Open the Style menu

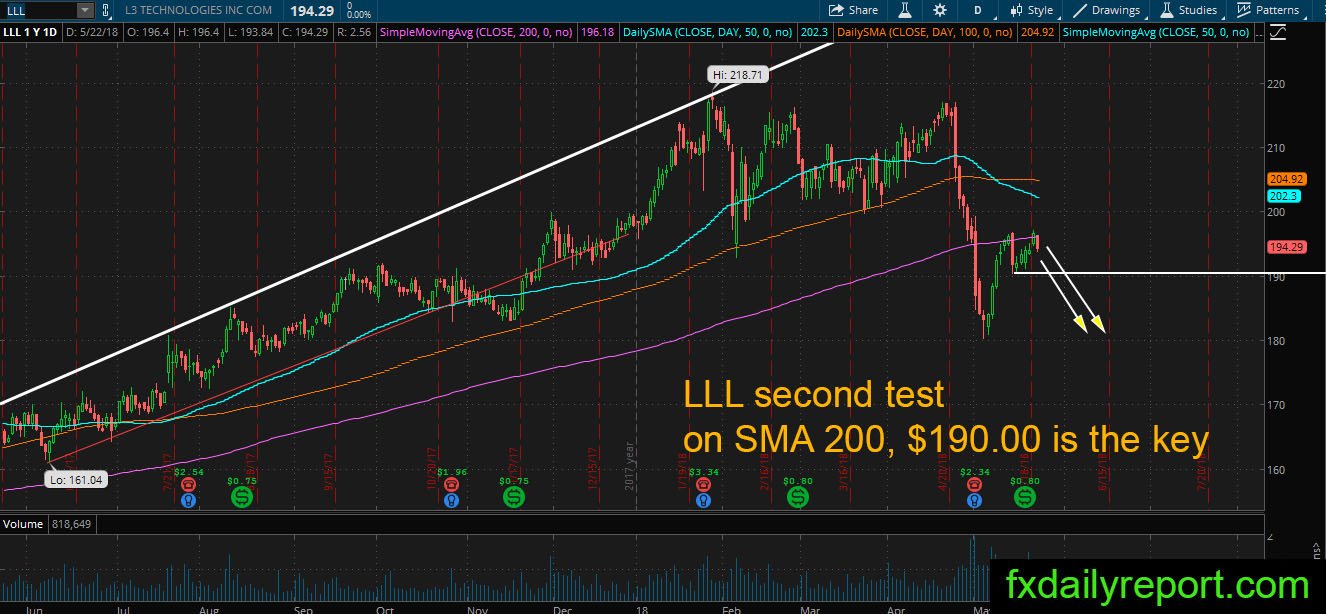click(x=1032, y=10)
